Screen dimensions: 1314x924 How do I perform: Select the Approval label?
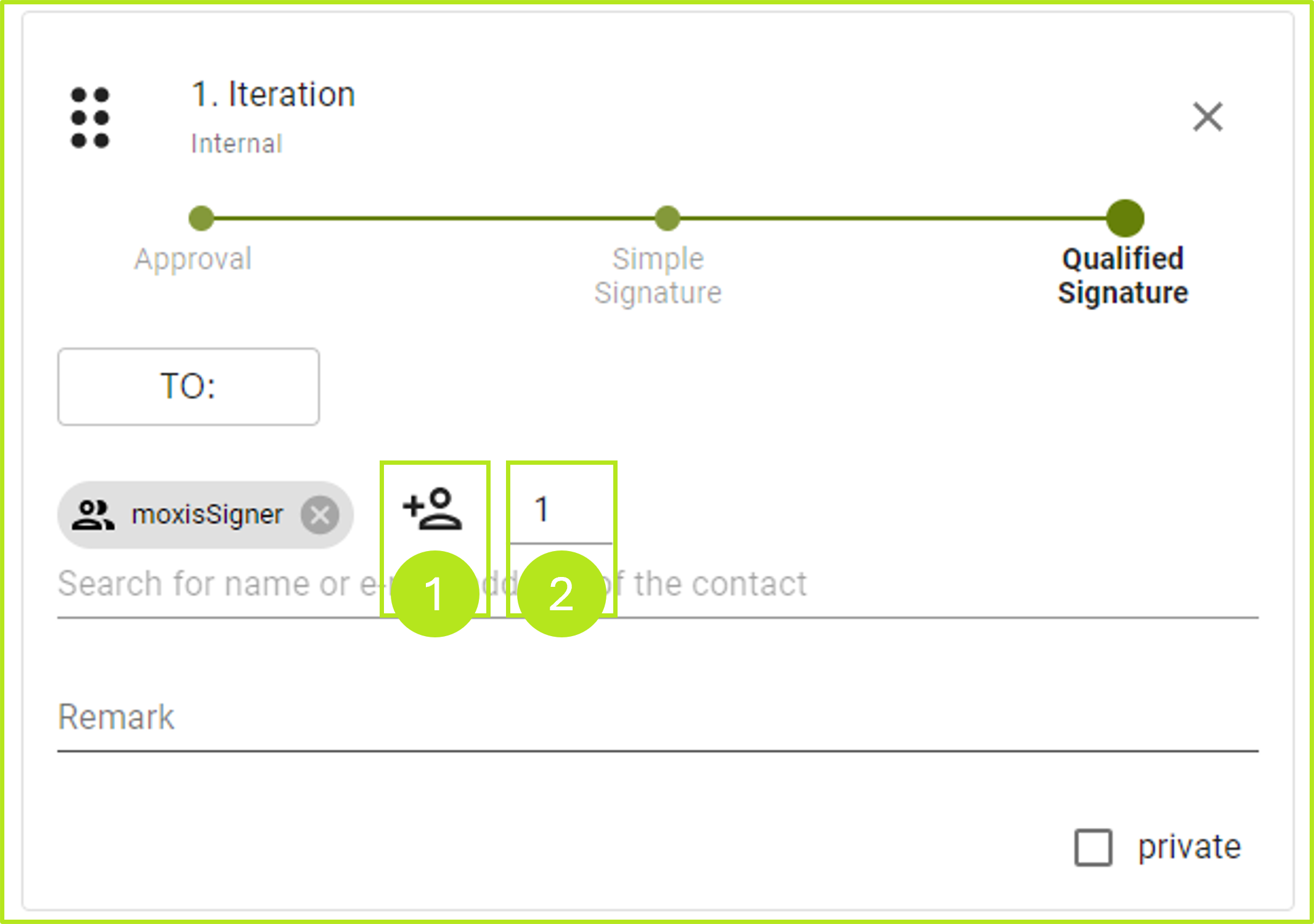(x=193, y=259)
